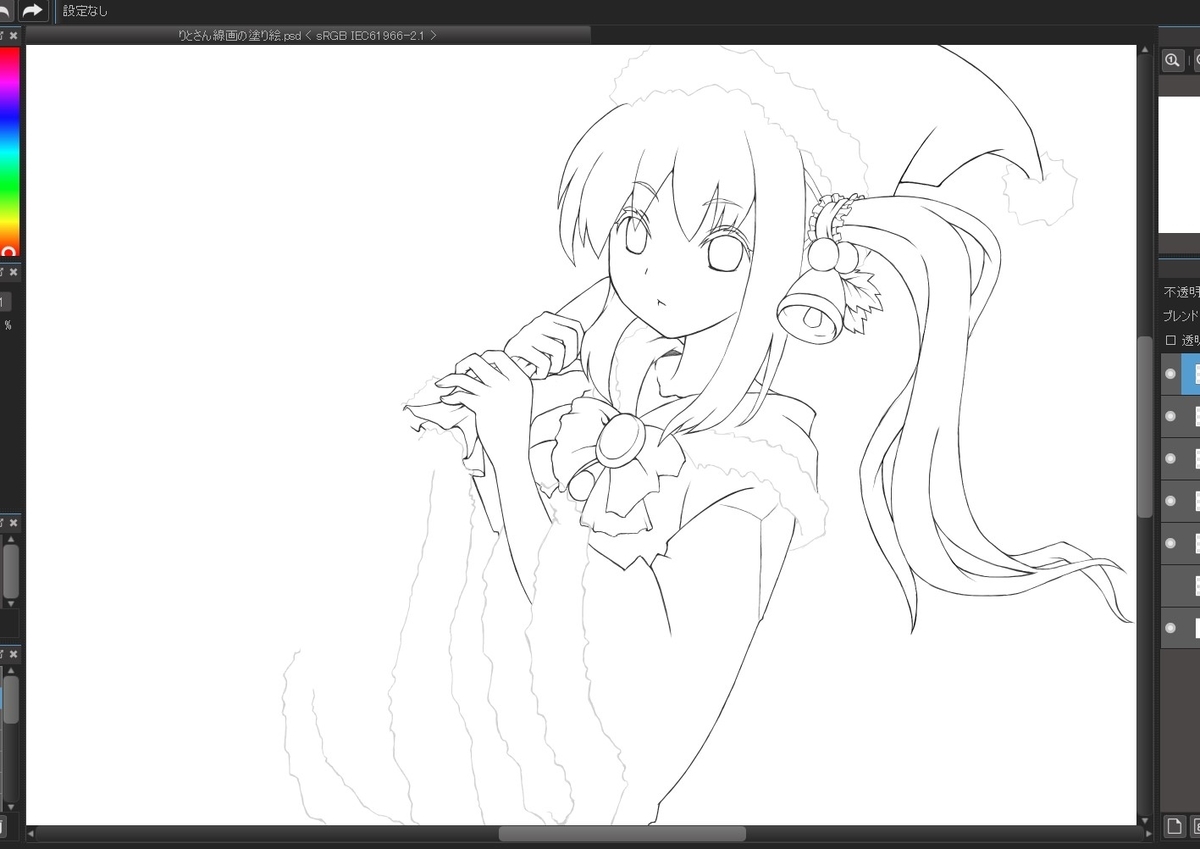Screen dimensions: 1200x849
Task: Toggle visibility of the fifth layer
Action: coord(1170,543)
